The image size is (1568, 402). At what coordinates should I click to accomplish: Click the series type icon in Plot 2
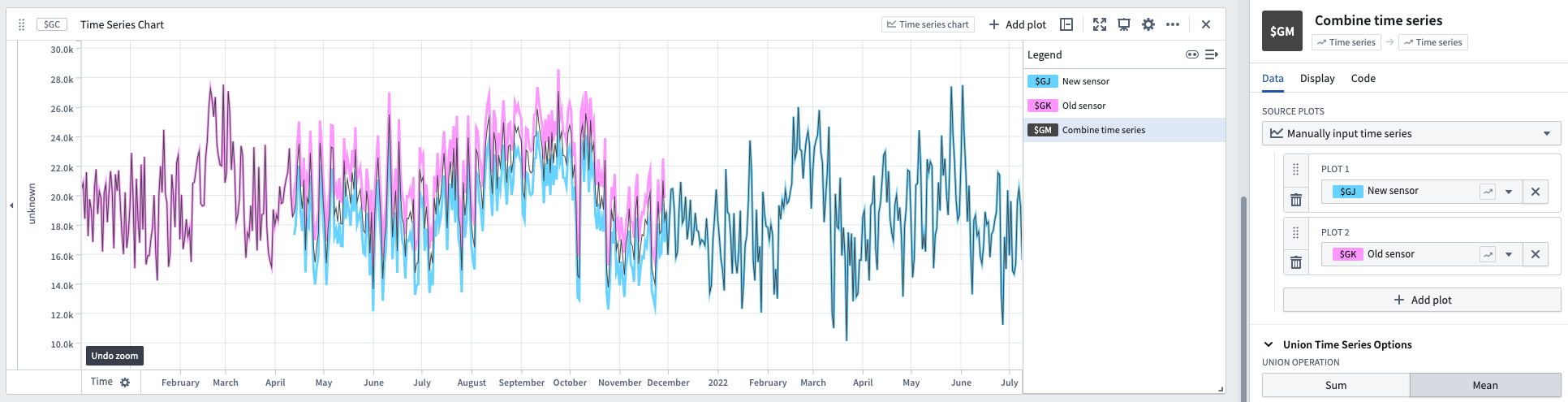point(1488,254)
